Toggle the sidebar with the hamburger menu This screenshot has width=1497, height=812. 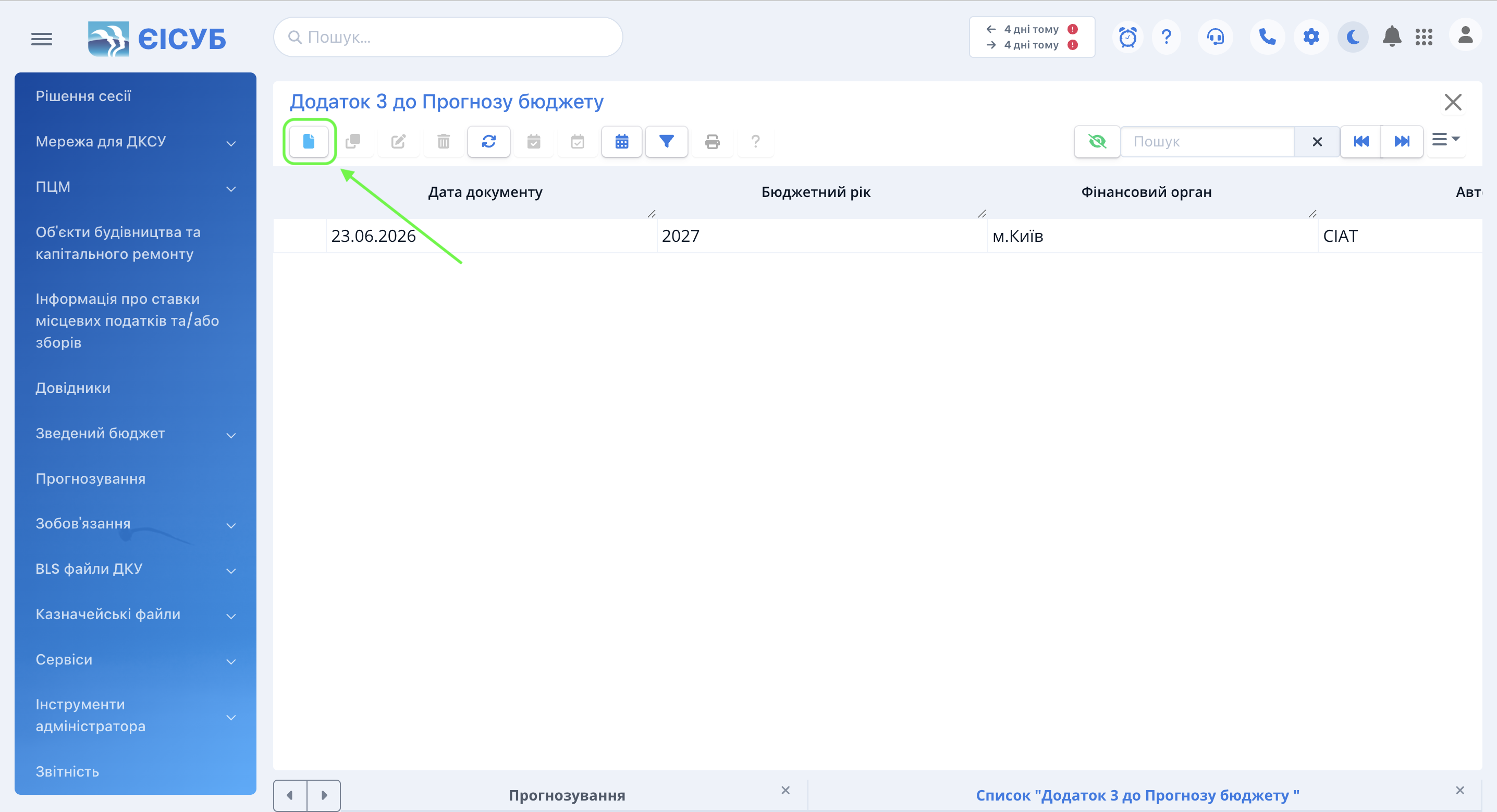[42, 39]
